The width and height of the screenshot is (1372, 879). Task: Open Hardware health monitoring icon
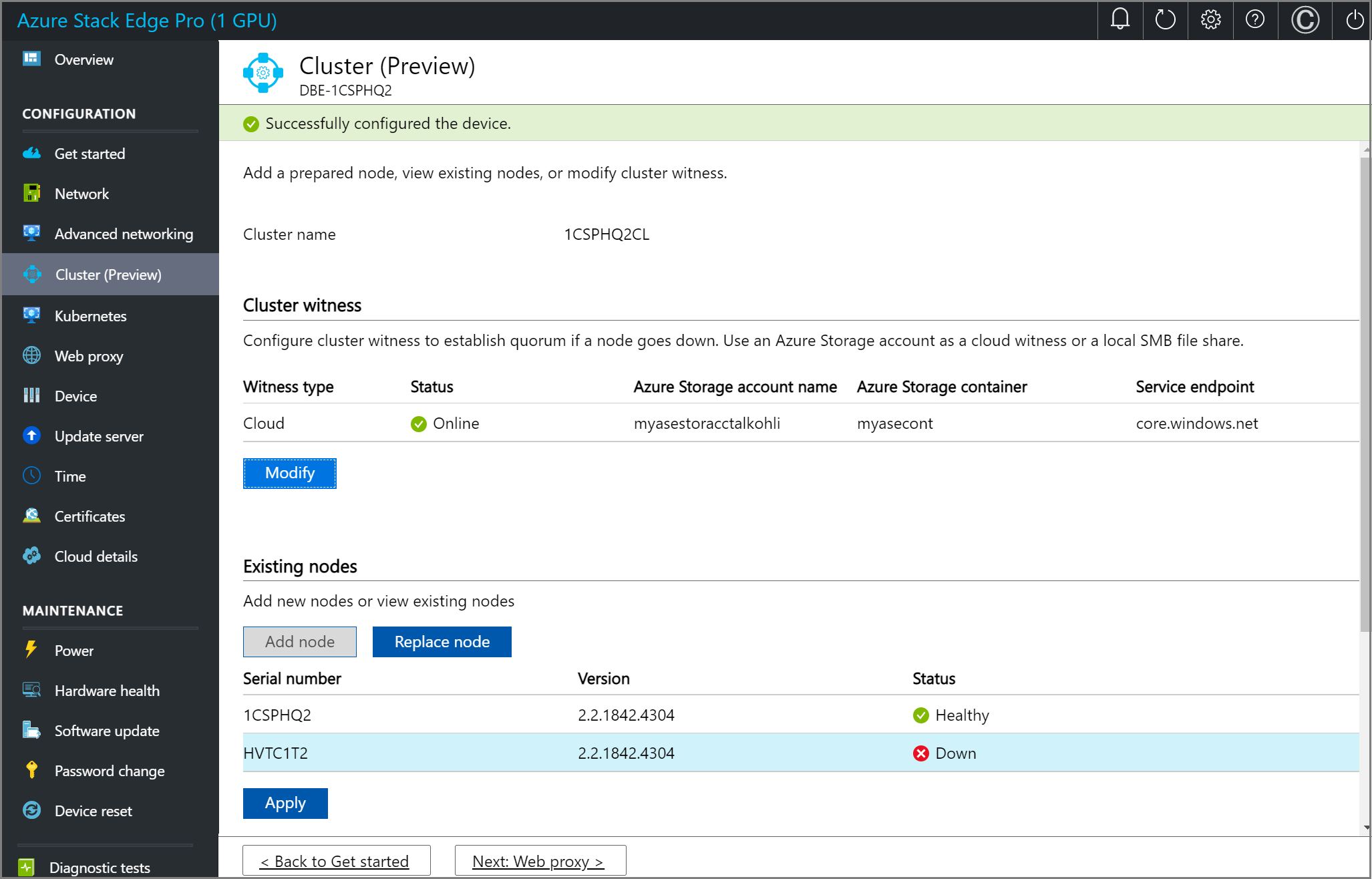point(31,690)
